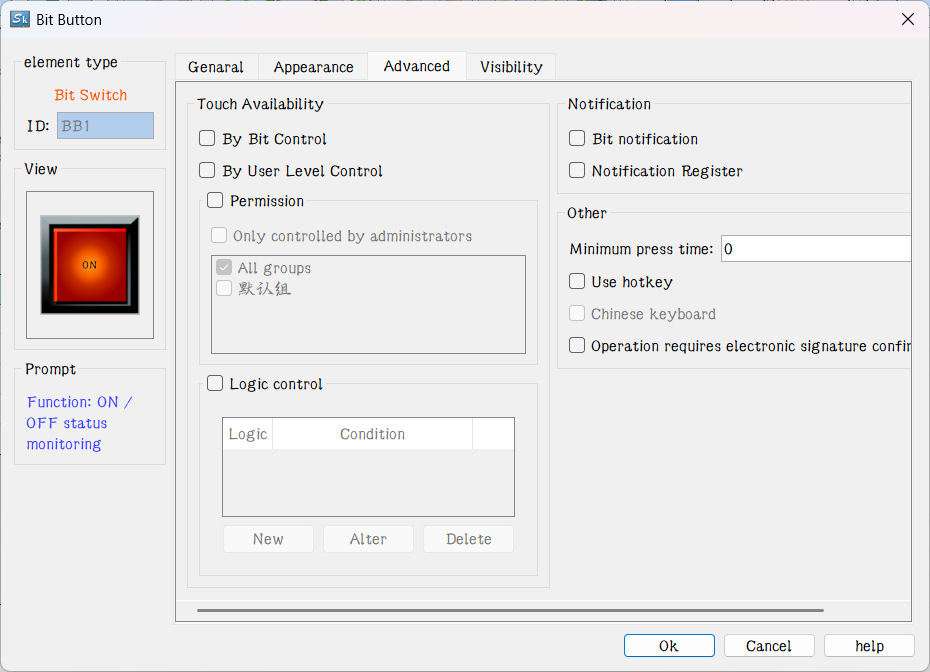The image size is (930, 672).
Task: Check the Permission option
Action: (x=215, y=201)
